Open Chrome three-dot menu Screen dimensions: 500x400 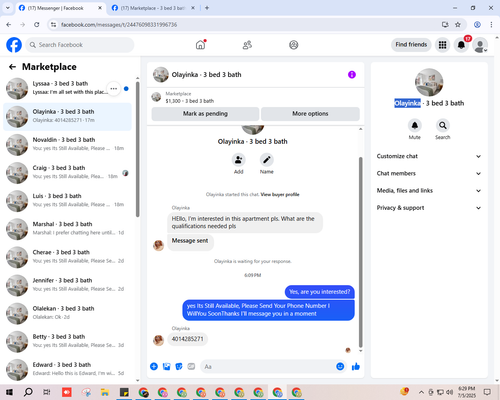point(491,25)
